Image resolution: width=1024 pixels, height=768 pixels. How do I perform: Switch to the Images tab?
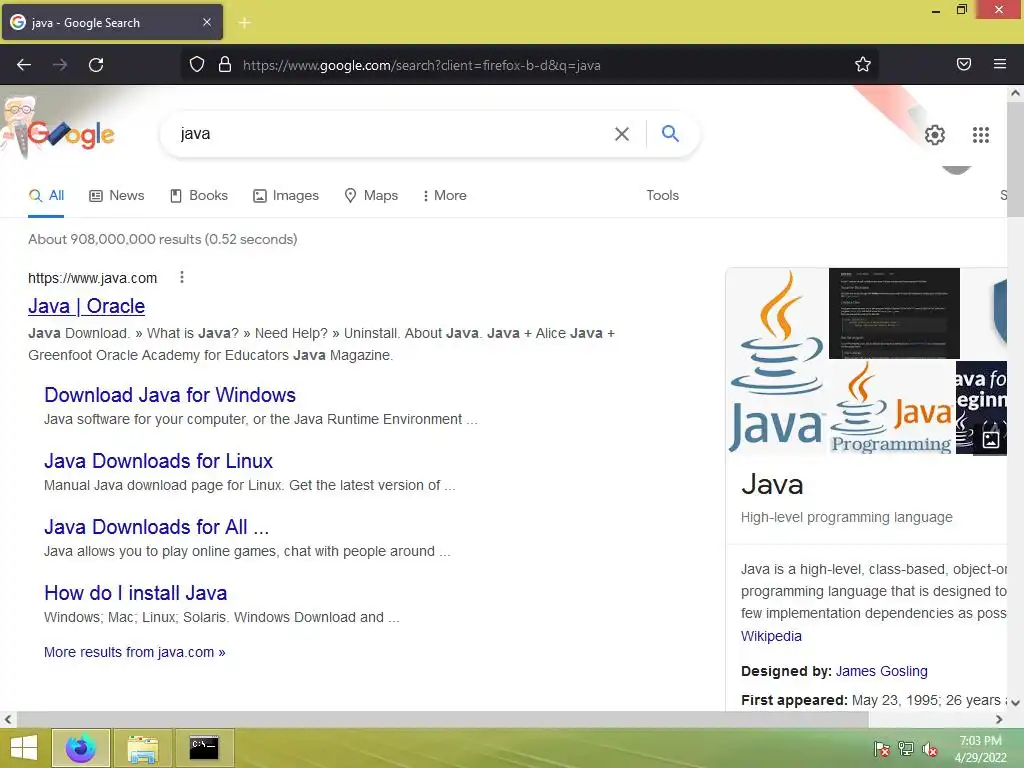click(286, 195)
